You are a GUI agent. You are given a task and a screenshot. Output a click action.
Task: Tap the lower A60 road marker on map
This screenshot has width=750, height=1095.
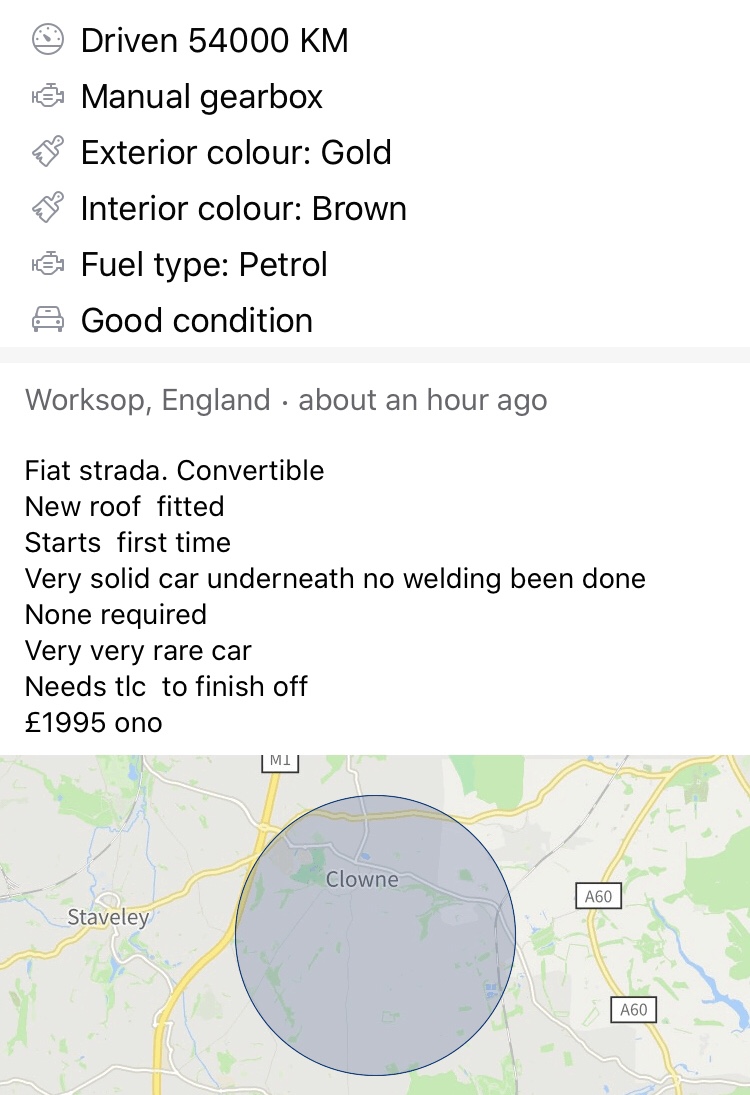click(x=633, y=1009)
